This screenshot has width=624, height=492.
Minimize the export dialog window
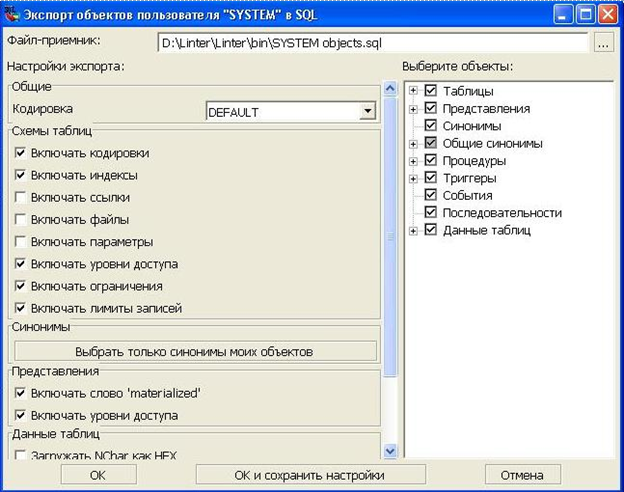pos(563,15)
